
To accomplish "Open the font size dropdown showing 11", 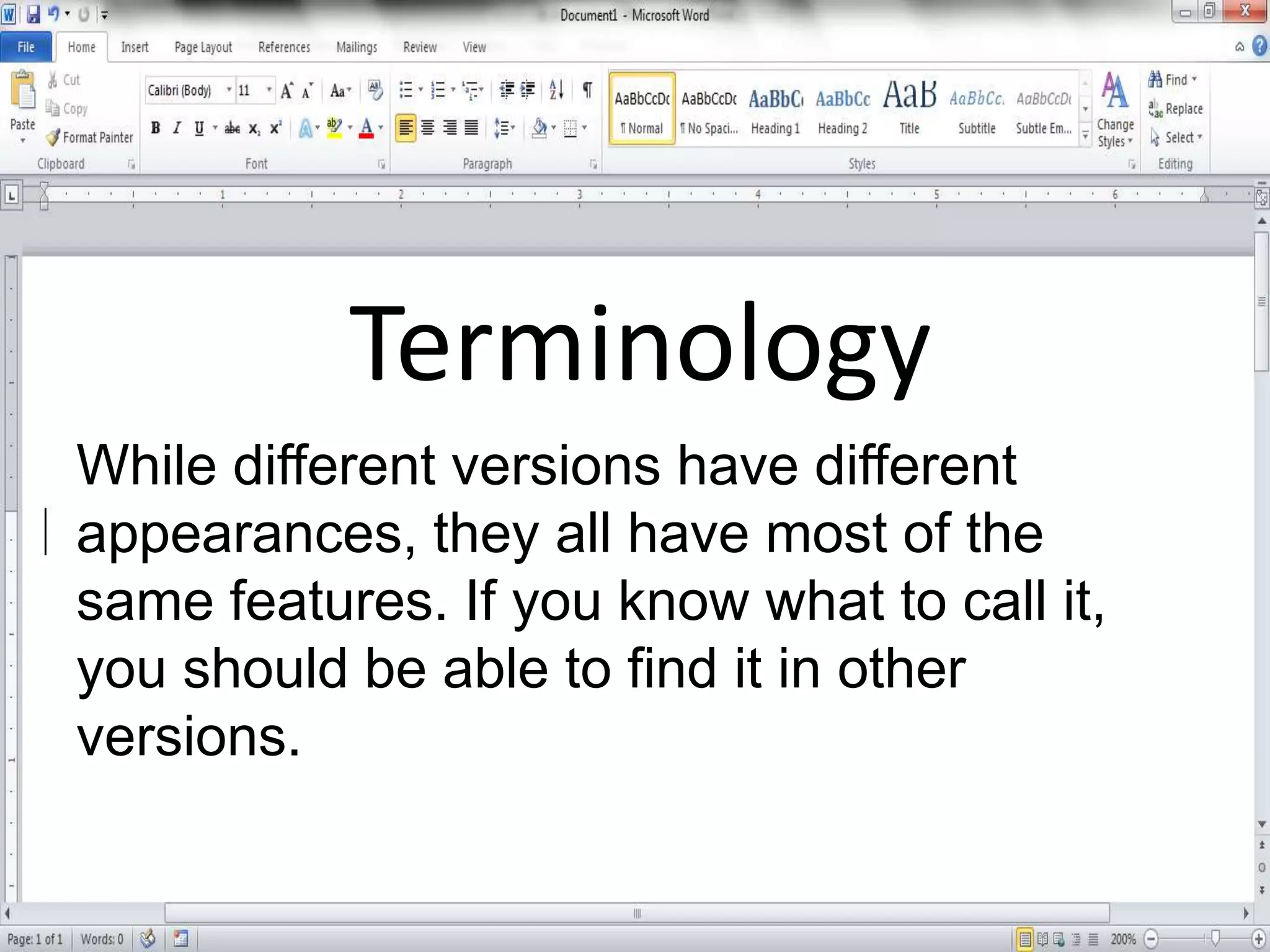I will click(x=269, y=90).
